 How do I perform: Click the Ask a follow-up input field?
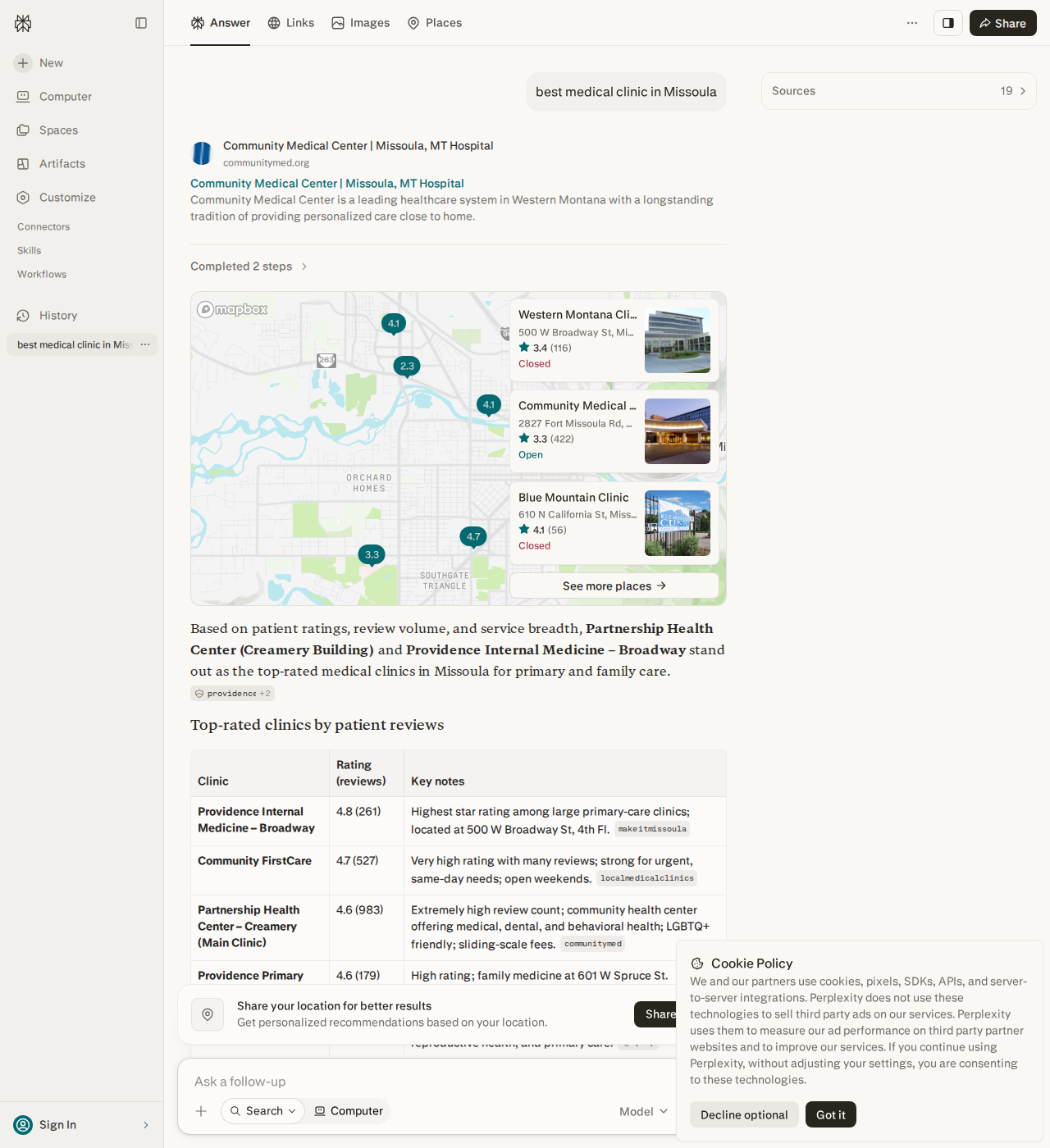[x=427, y=1082]
